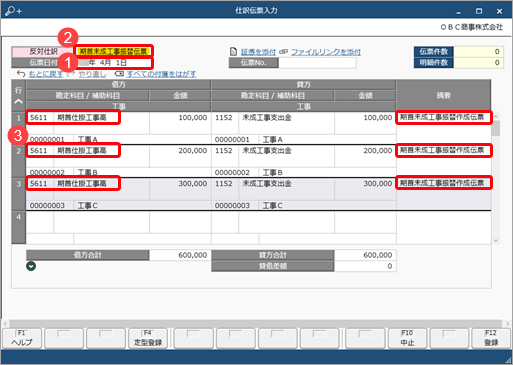Click row 1 debit account 5611 期首仕掛工事高
Screen dimensions: 513x365
pyautogui.click(x=73, y=117)
